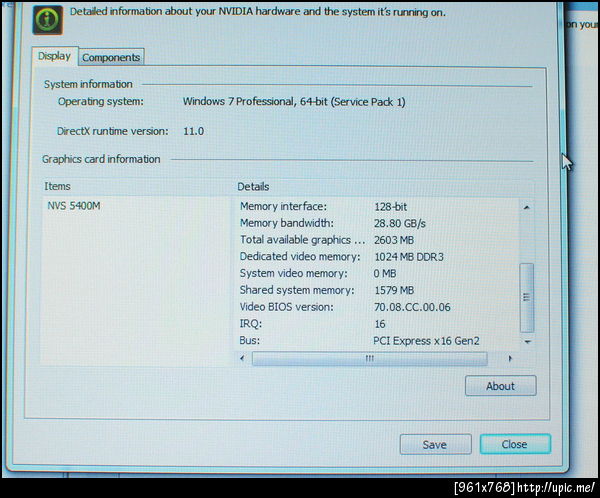
Task: Click the horizontal scroll right arrow
Action: coord(510,359)
